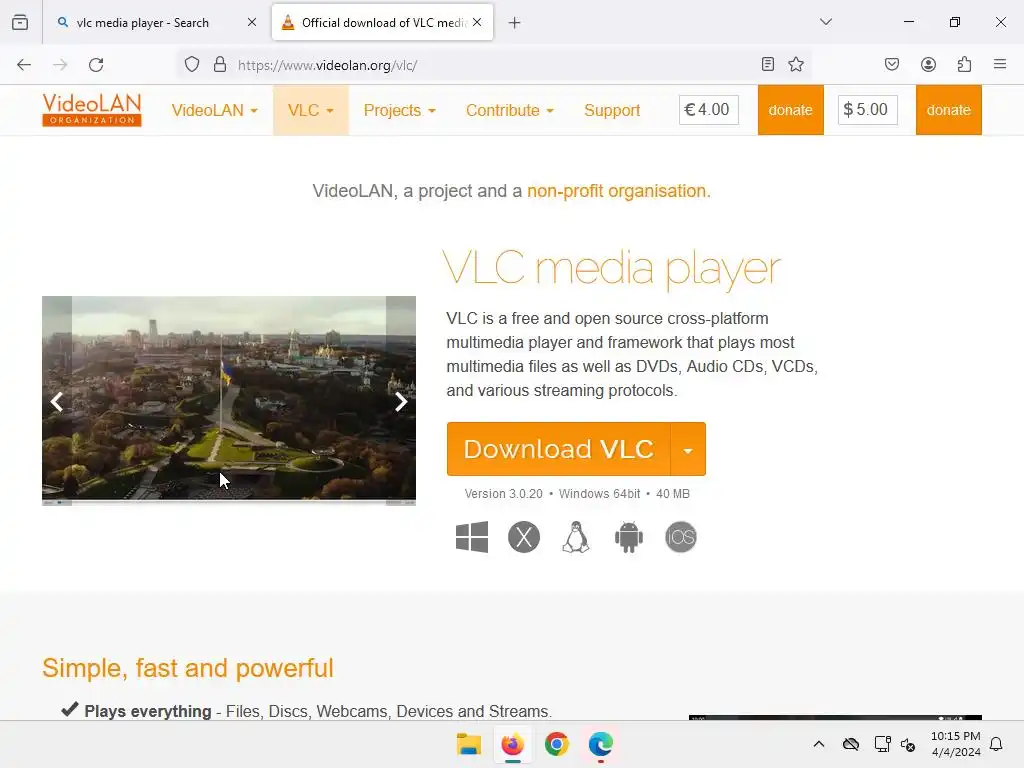The image size is (1024, 768).
Task: Click donate button next to dollar amount
Action: pyautogui.click(x=949, y=110)
